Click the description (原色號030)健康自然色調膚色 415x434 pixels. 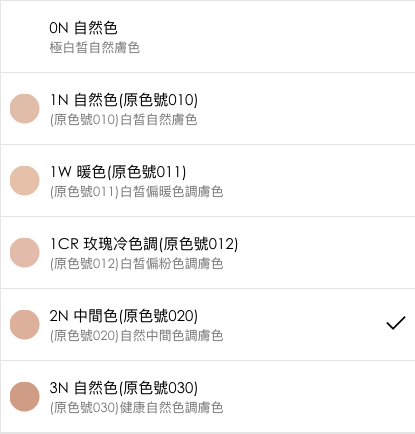(x=137, y=408)
